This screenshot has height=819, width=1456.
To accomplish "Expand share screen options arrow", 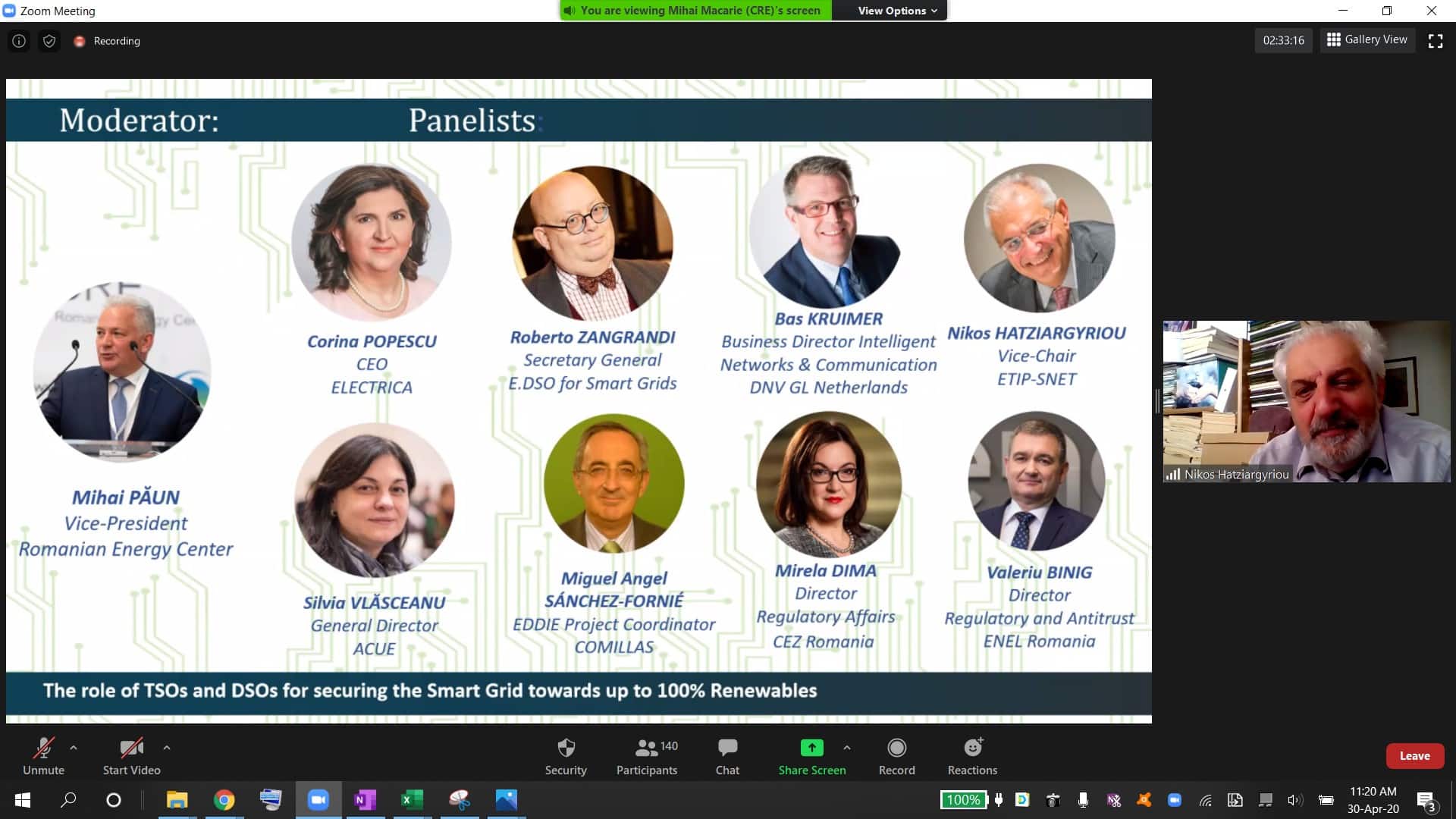I will point(847,748).
